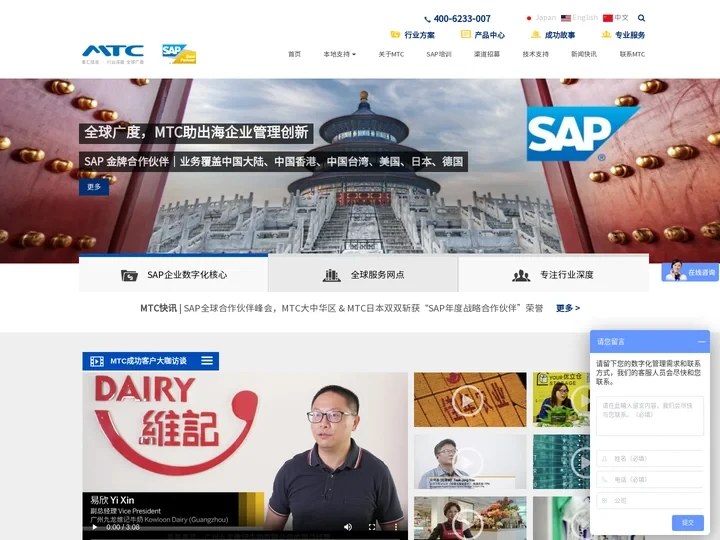
Task: Click the 电话 input field
Action: pyautogui.click(x=650, y=479)
